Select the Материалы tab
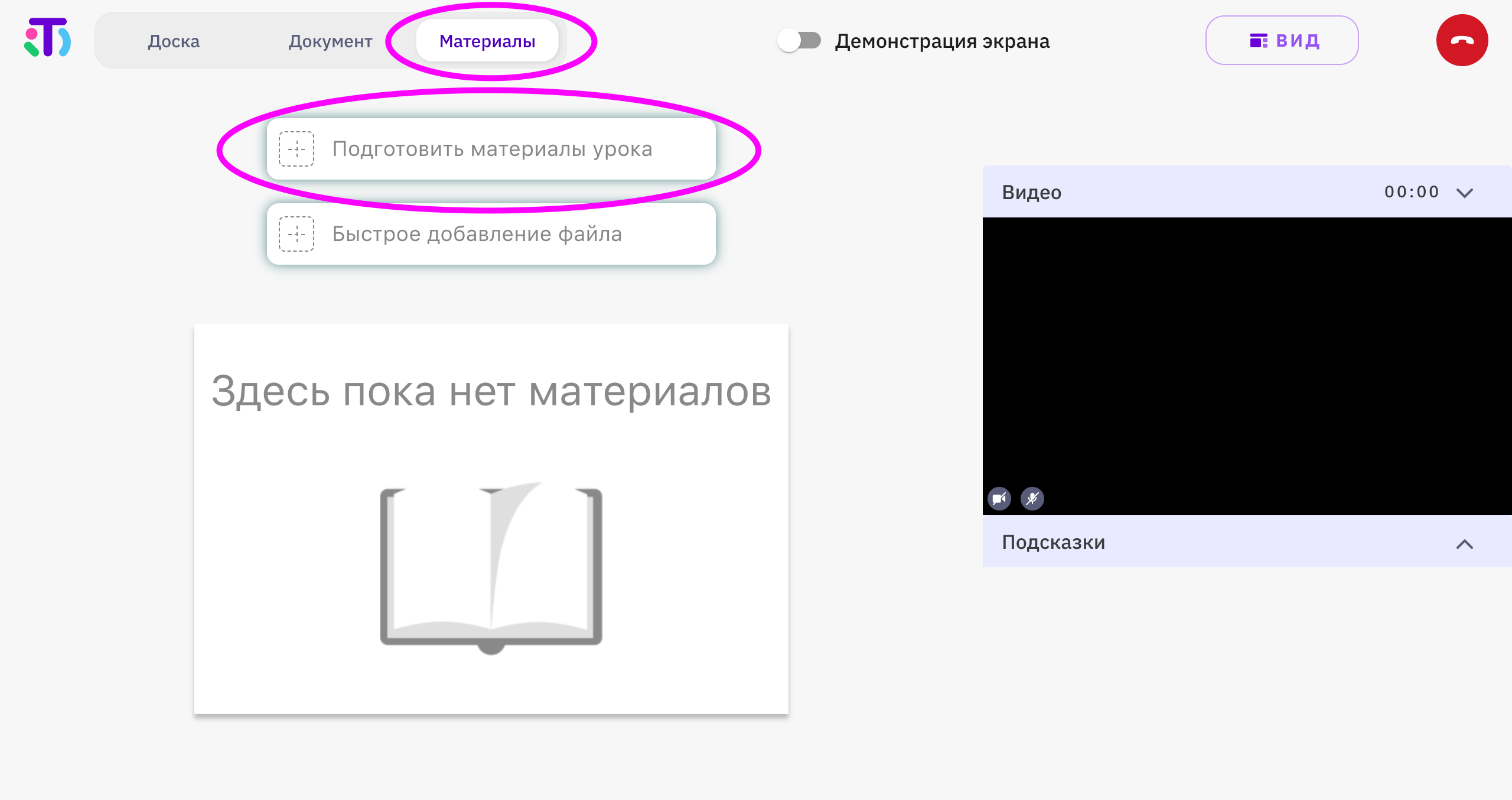Viewport: 1512px width, 800px height. 487,41
